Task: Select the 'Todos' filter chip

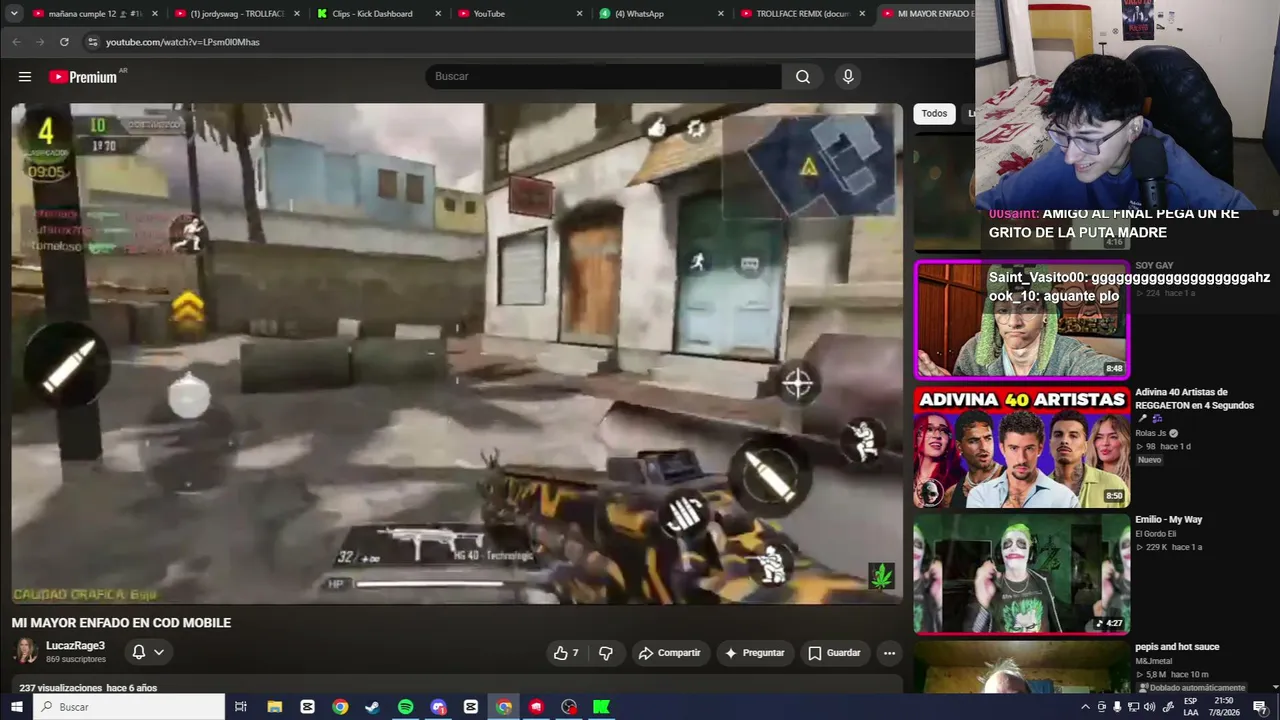Action: pos(934,114)
